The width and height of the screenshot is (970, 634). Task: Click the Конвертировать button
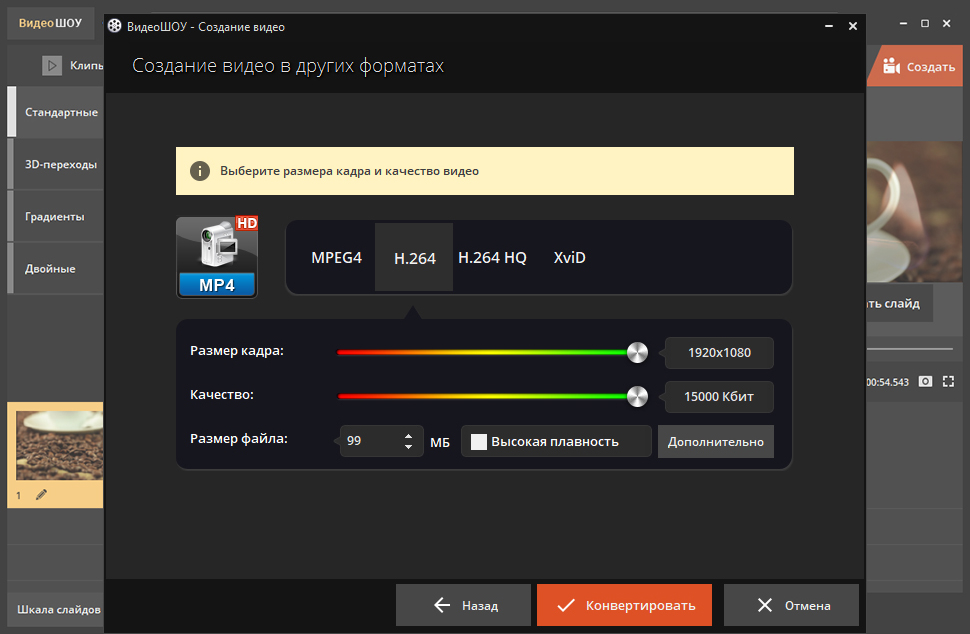tap(624, 605)
